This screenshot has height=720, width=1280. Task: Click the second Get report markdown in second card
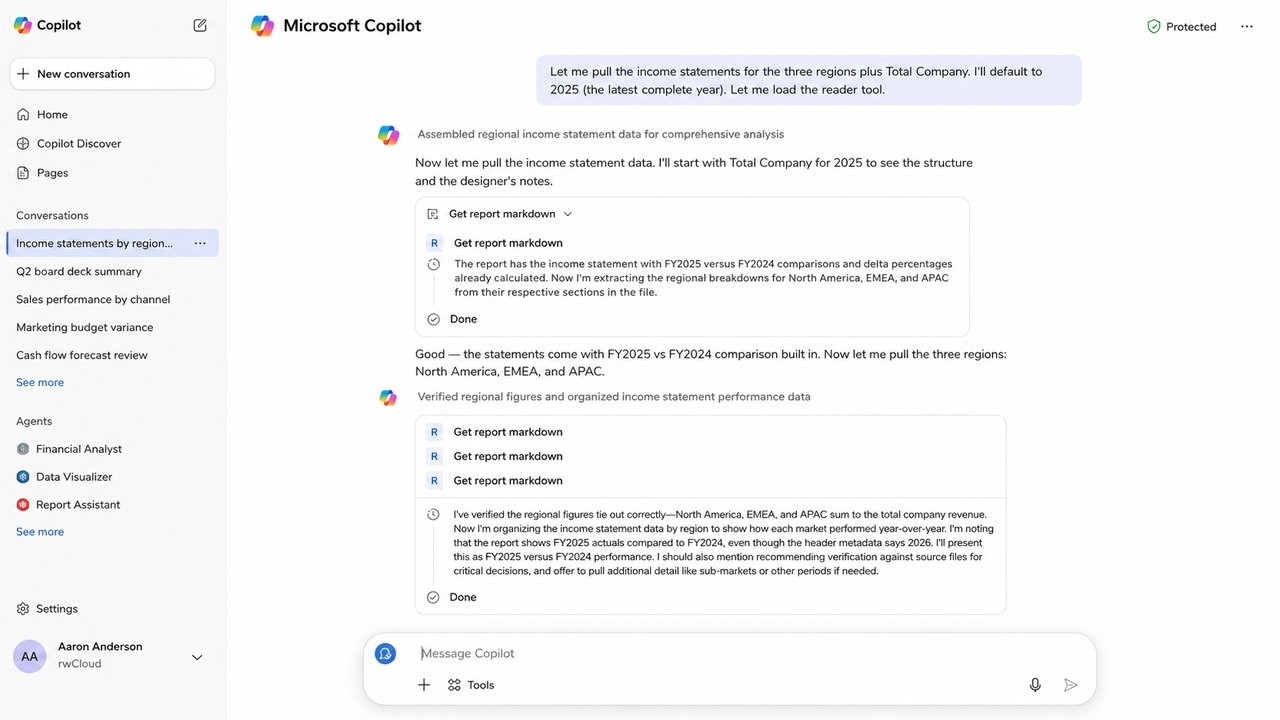(508, 456)
